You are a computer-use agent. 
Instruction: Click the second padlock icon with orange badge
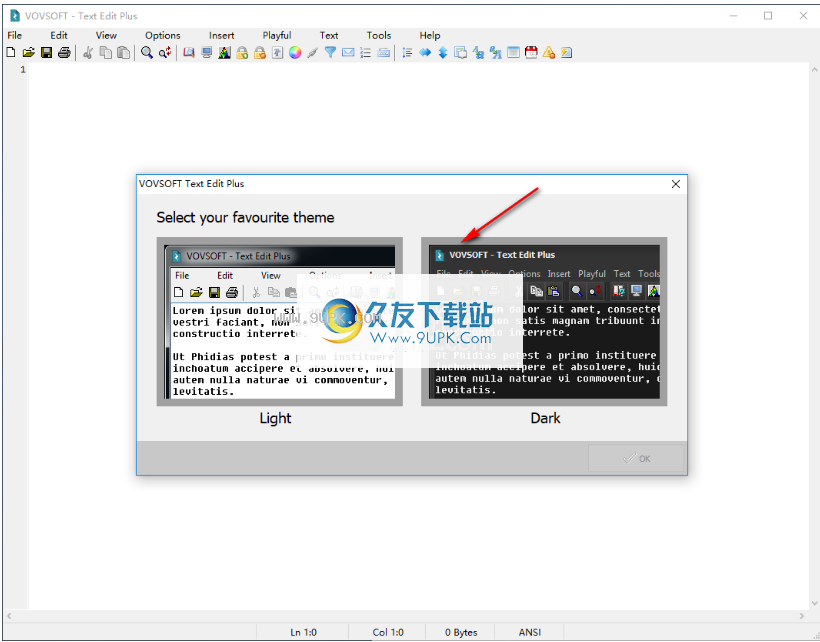tap(260, 52)
